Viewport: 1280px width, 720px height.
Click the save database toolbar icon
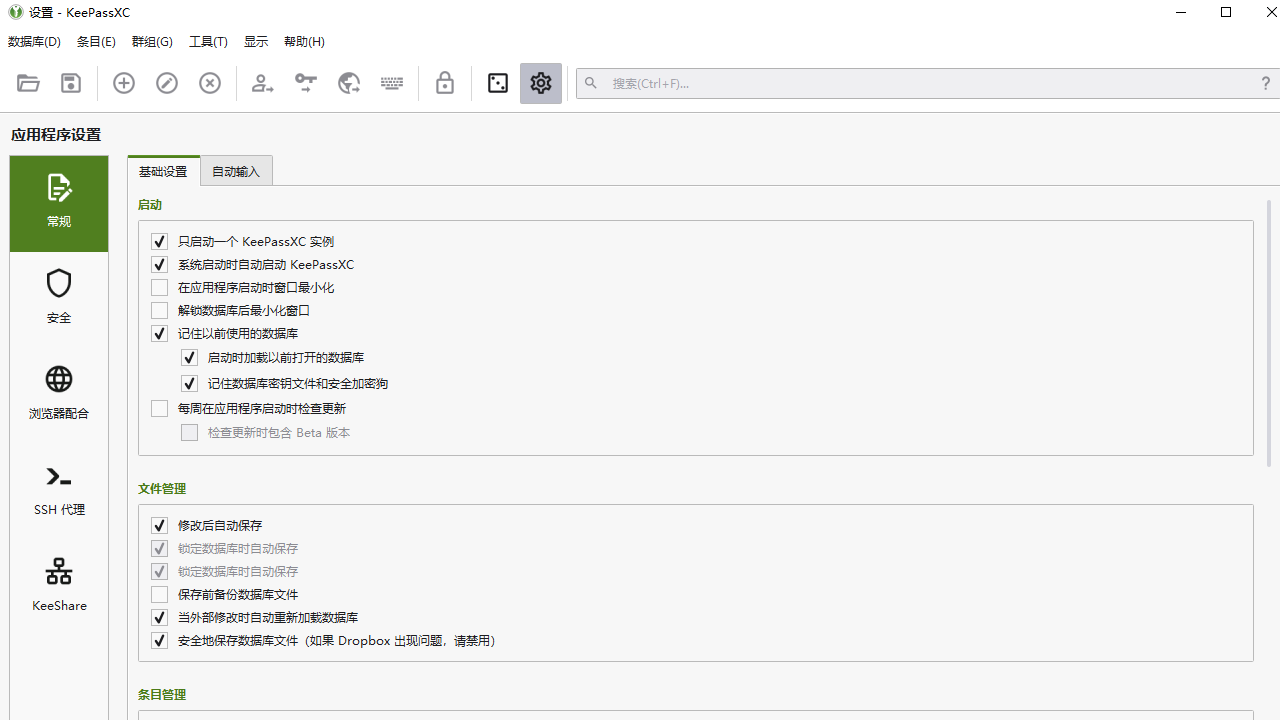click(x=69, y=83)
